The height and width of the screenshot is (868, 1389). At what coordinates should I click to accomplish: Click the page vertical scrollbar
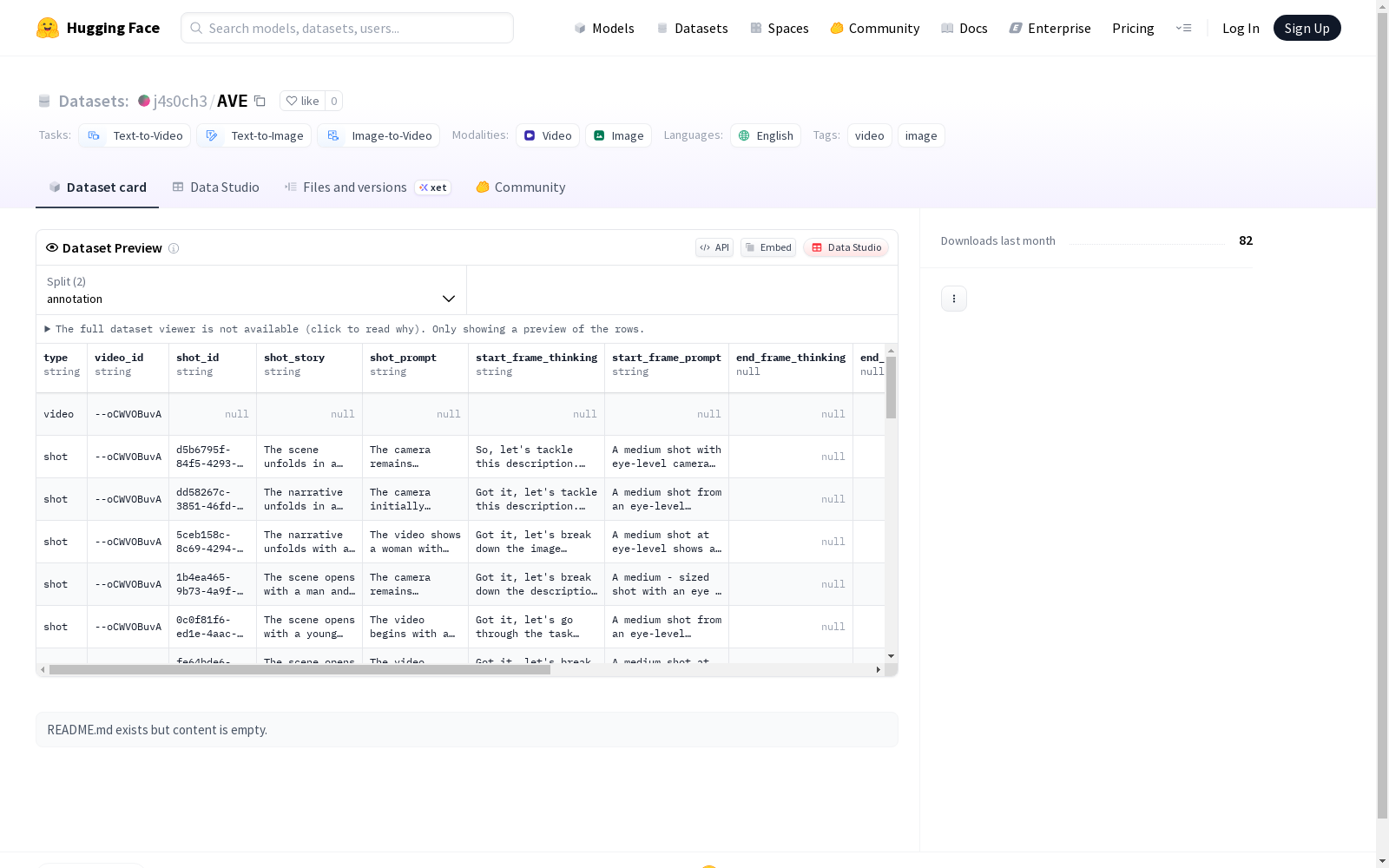click(1382, 417)
